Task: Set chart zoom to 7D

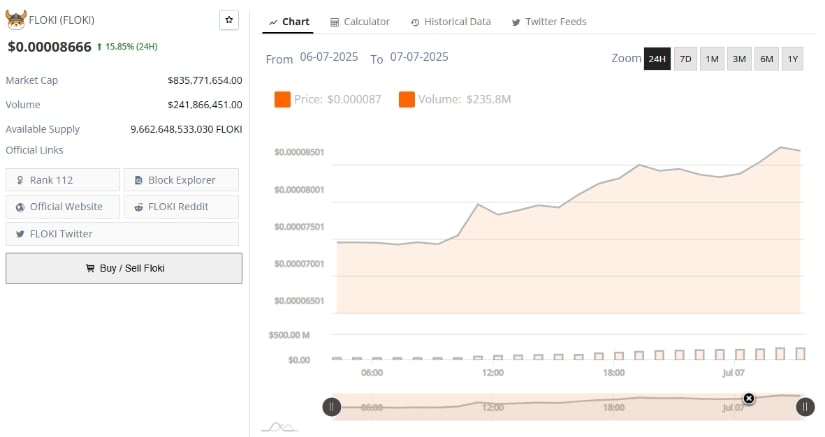Action: click(686, 59)
